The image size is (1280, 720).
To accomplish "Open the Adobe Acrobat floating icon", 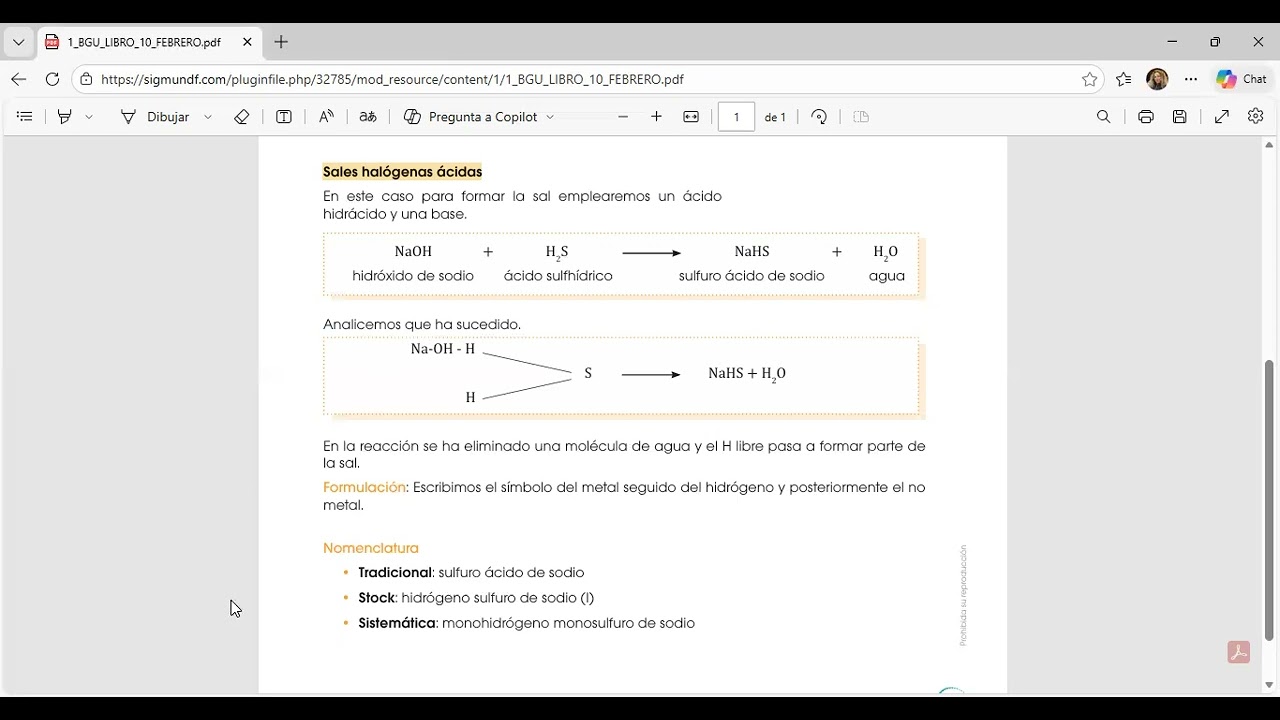I will (1239, 653).
